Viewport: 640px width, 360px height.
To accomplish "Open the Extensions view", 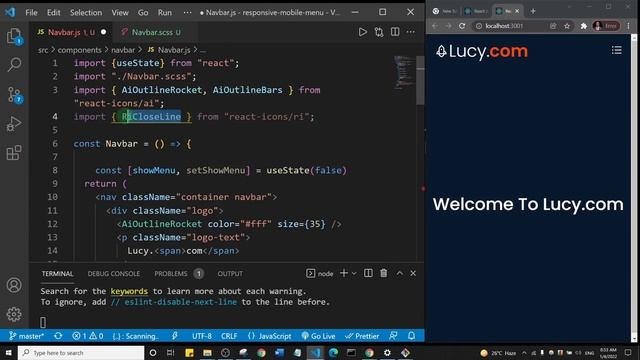I will [x=14, y=153].
